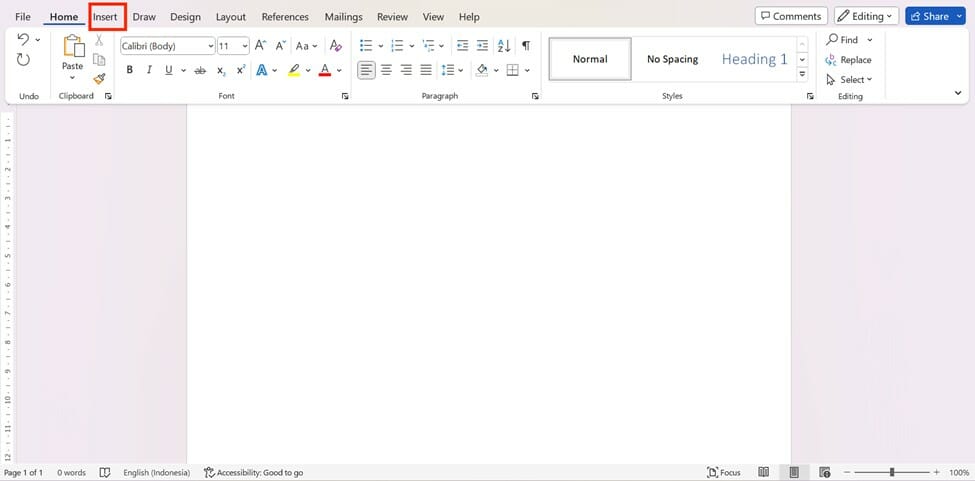Apply the Heading 1 style
The image size is (975, 481).
click(x=754, y=59)
